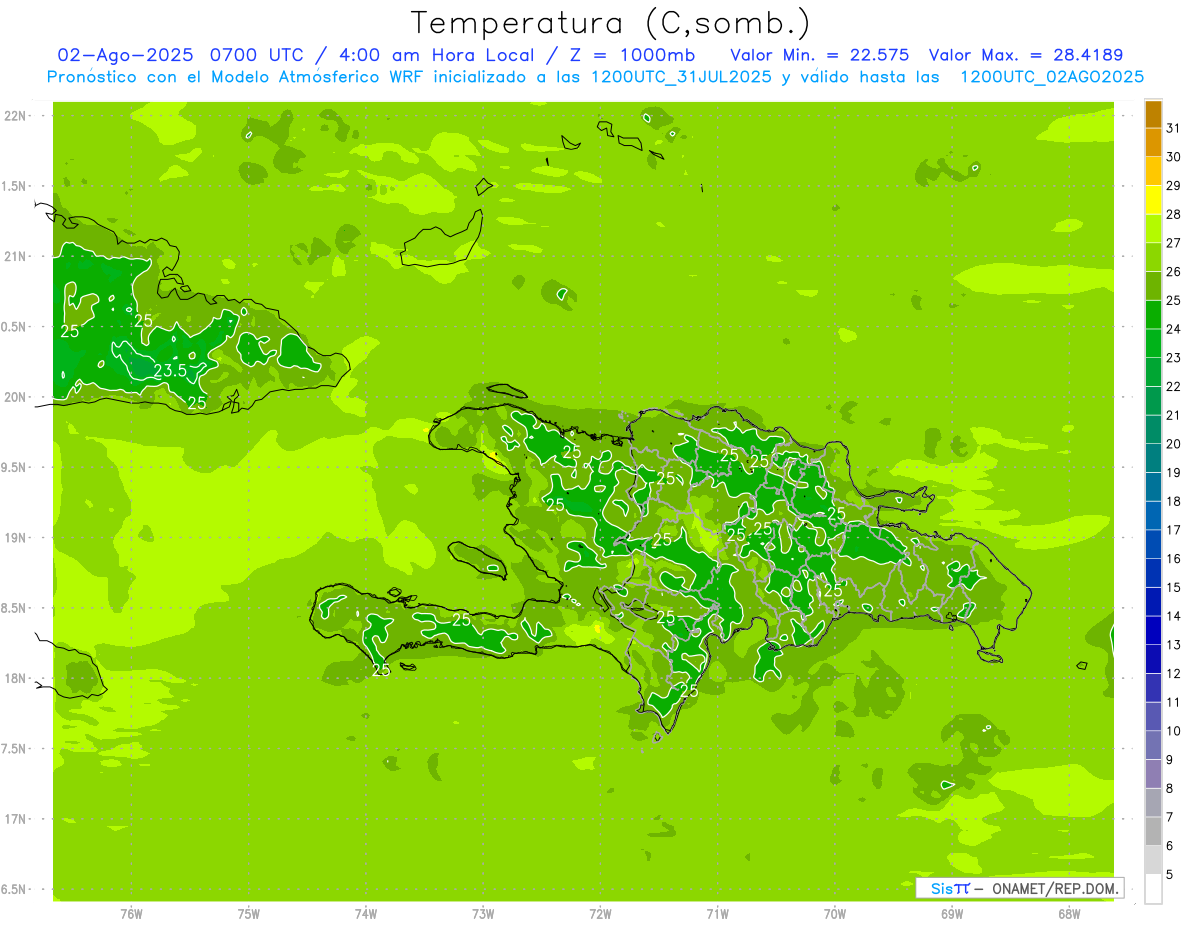Select the "Z = 1000mb" level text
This screenshot has width=1200, height=927.
click(x=632, y=55)
